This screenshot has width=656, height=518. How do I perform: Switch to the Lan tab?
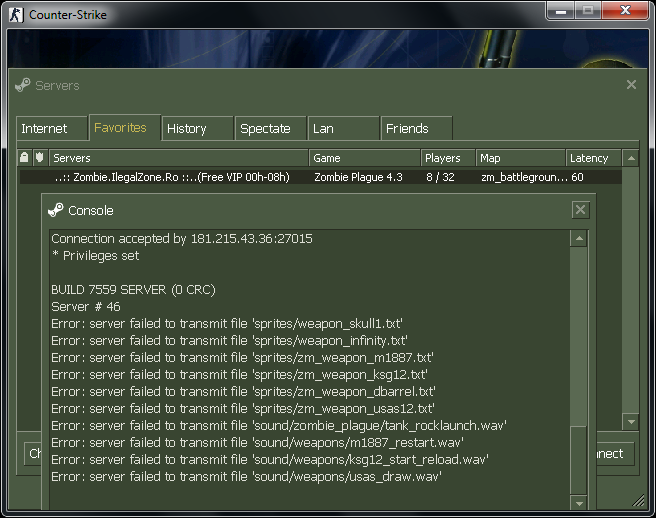click(x=343, y=128)
